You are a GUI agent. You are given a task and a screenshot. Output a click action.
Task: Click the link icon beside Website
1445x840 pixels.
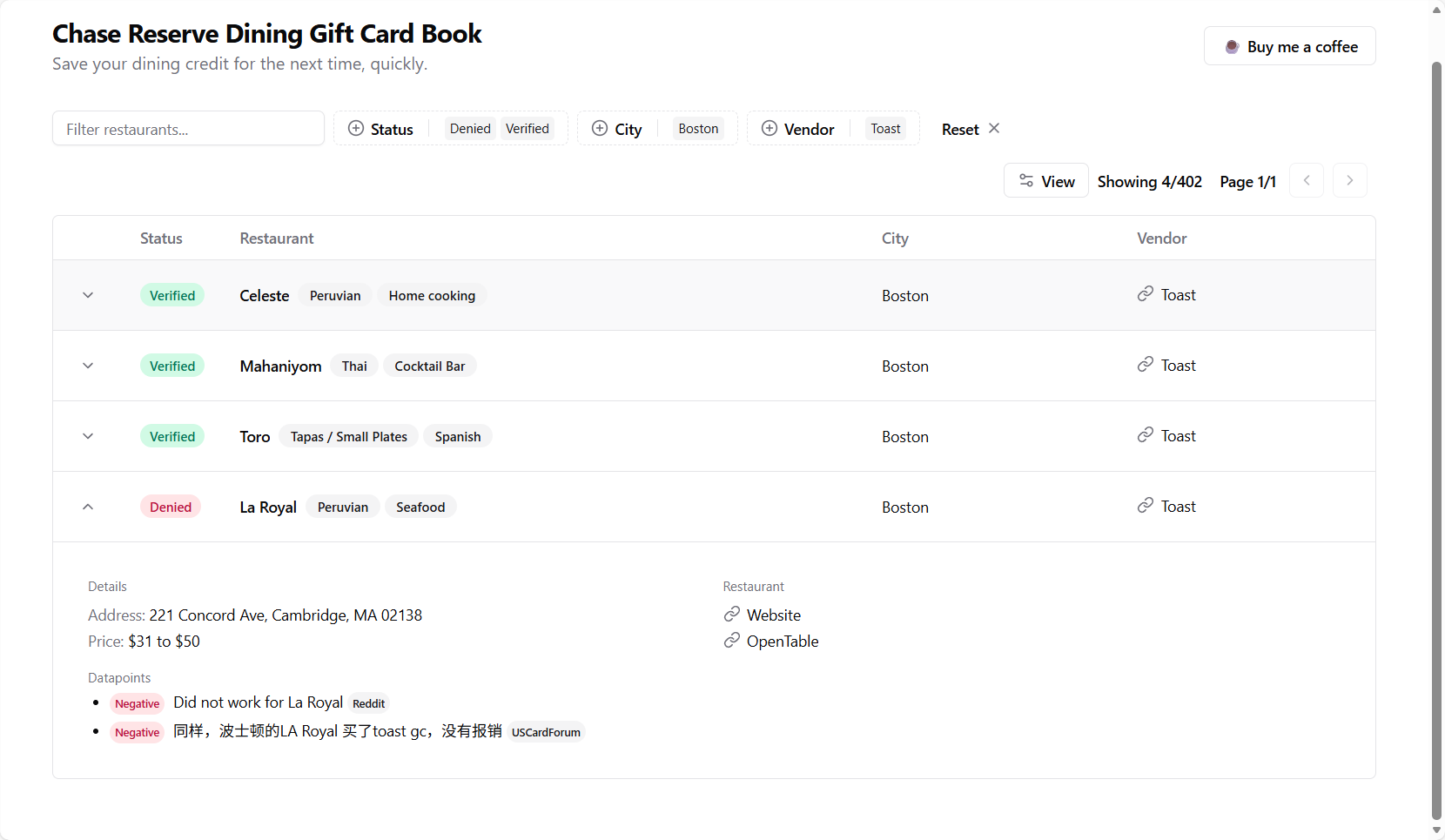[x=732, y=615]
